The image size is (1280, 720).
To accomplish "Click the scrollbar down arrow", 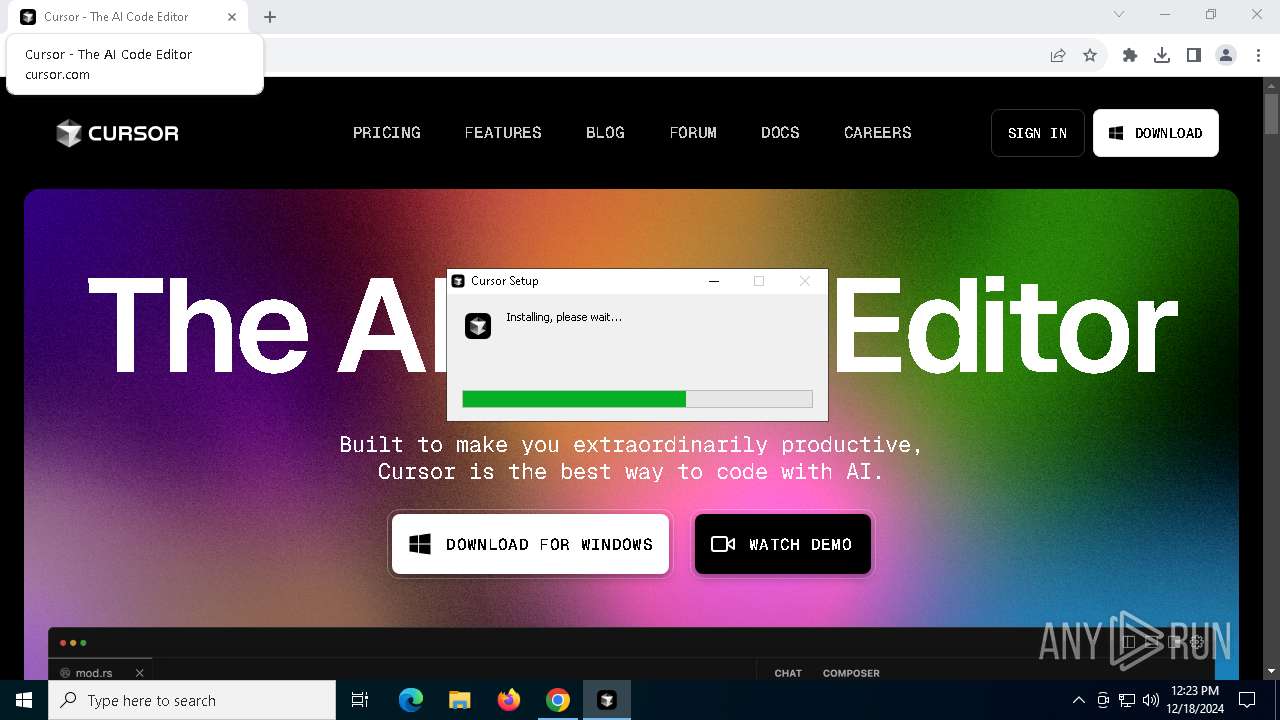I will click(x=1271, y=671).
